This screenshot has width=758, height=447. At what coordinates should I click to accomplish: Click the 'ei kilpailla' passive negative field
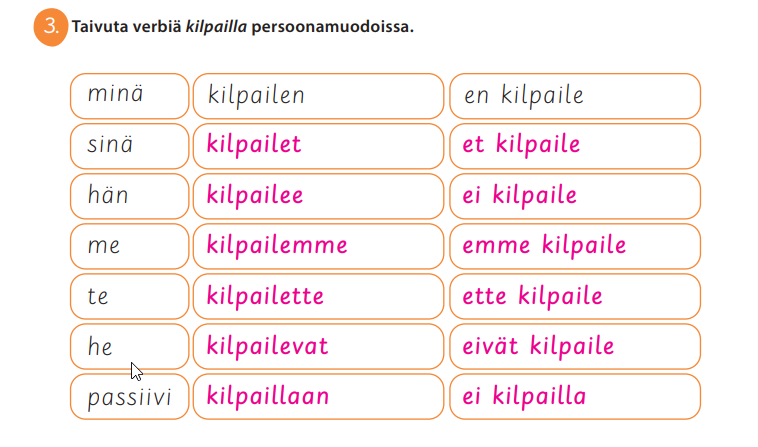(x=574, y=397)
